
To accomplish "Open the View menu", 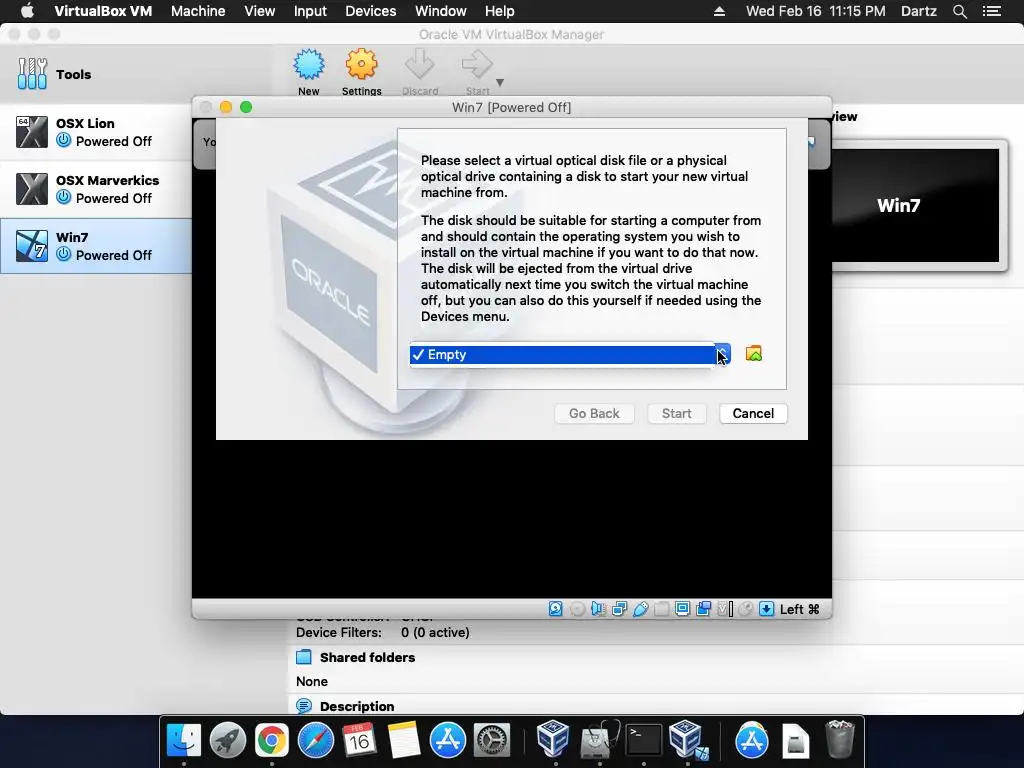I will point(259,11).
